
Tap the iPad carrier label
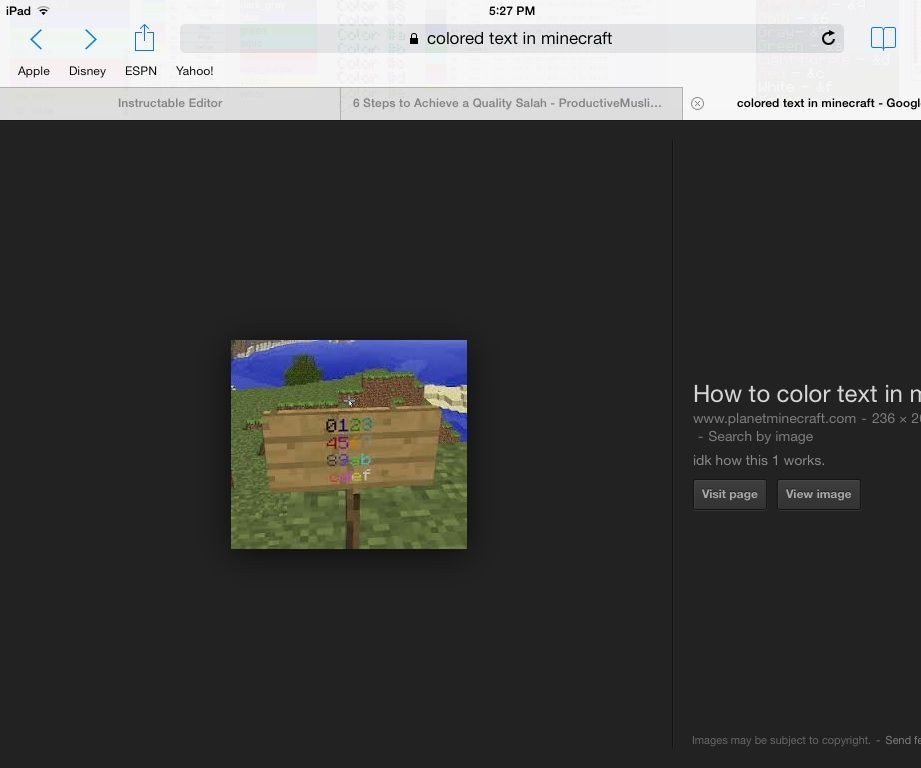click(18, 11)
